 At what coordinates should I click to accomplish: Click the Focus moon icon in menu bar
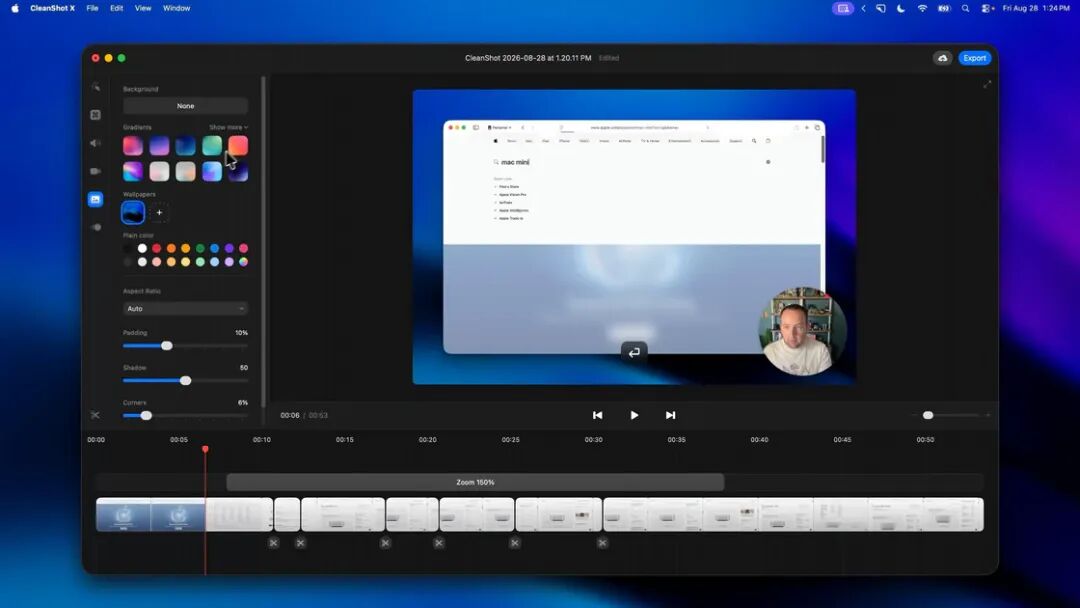tap(901, 8)
